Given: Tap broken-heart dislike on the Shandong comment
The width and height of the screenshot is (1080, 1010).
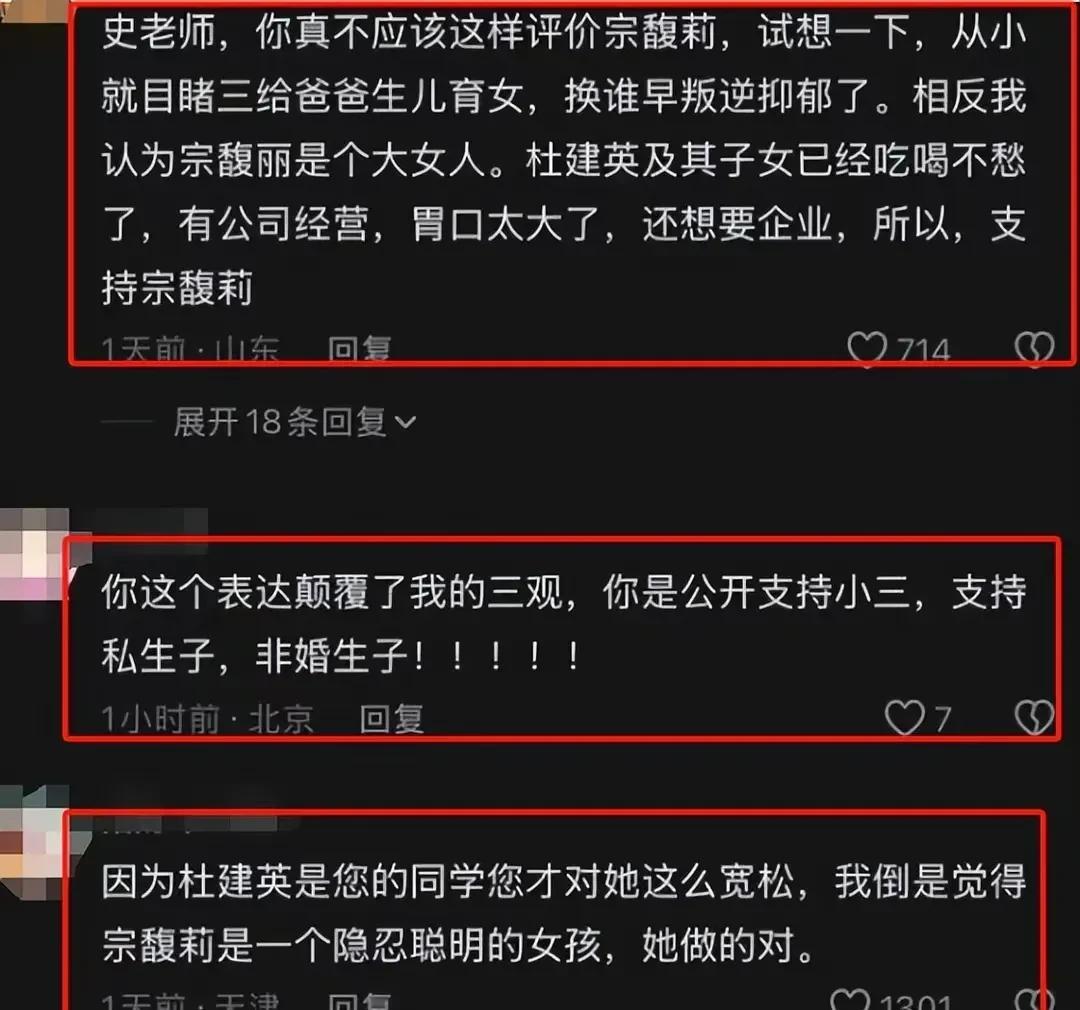Looking at the screenshot, I should tap(1035, 349).
